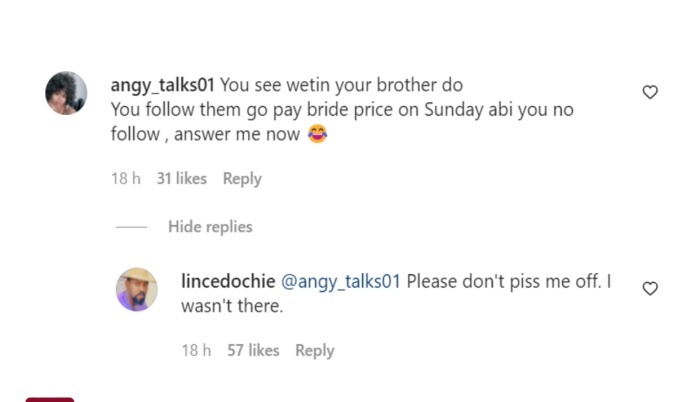700x402 pixels.
Task: Click the dash line left of Hide replies
Action: tap(132, 228)
